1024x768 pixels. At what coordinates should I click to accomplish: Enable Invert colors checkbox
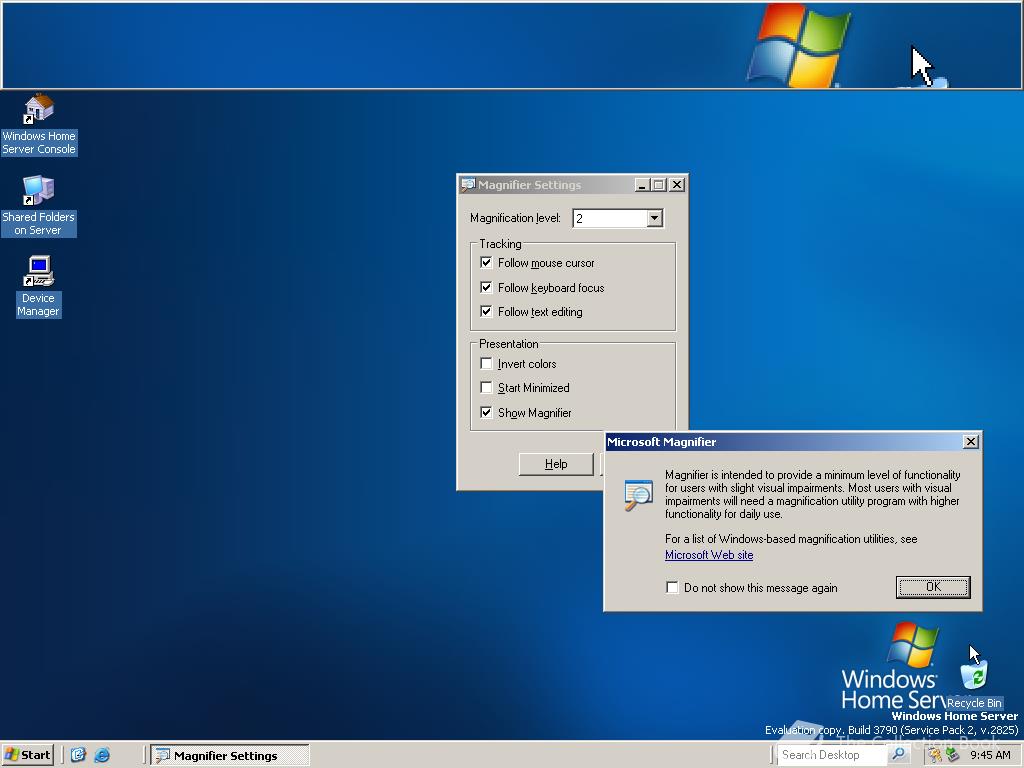point(486,363)
